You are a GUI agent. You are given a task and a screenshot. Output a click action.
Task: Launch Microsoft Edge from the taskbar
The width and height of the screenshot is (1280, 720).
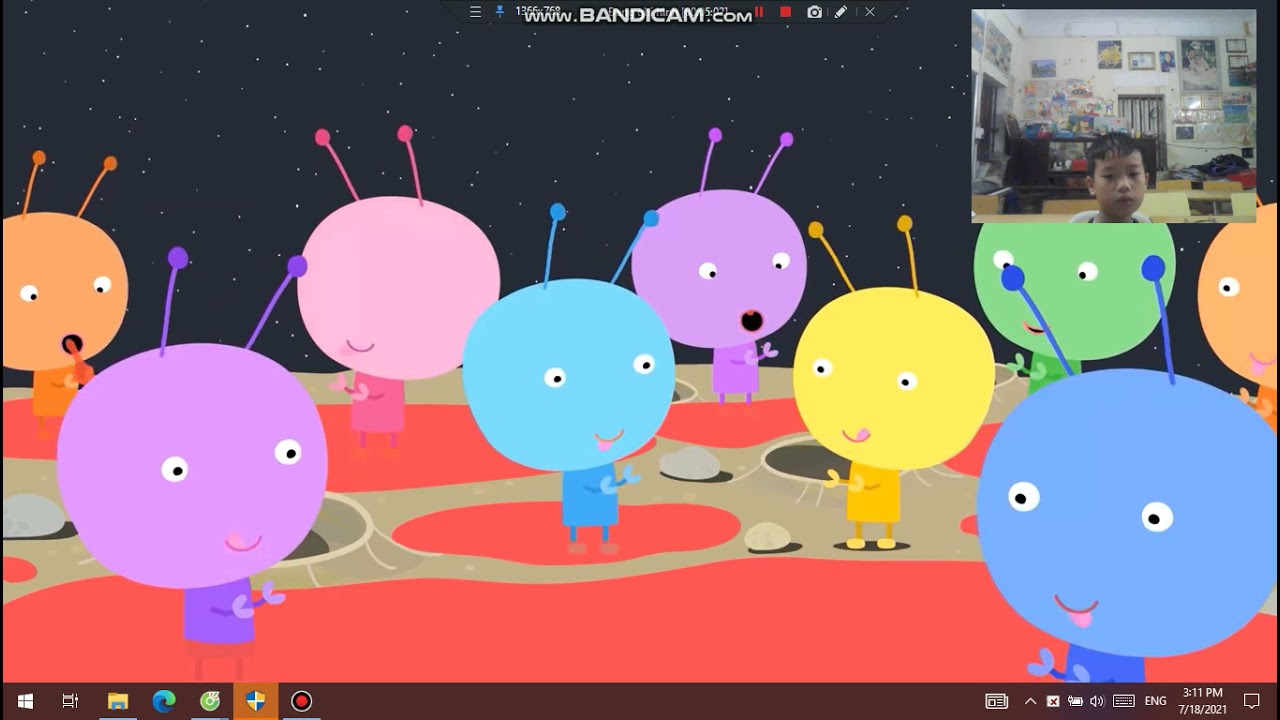164,701
